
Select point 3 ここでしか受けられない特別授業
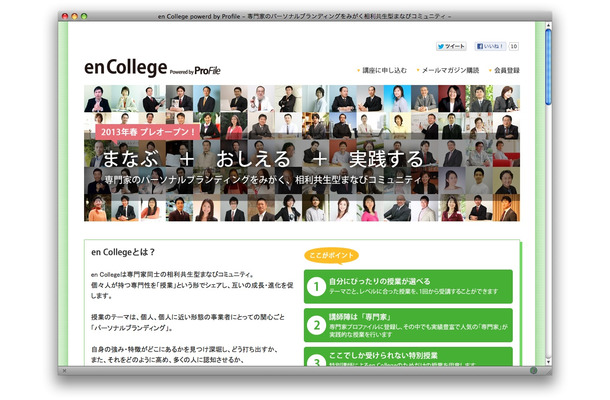tap(408, 357)
